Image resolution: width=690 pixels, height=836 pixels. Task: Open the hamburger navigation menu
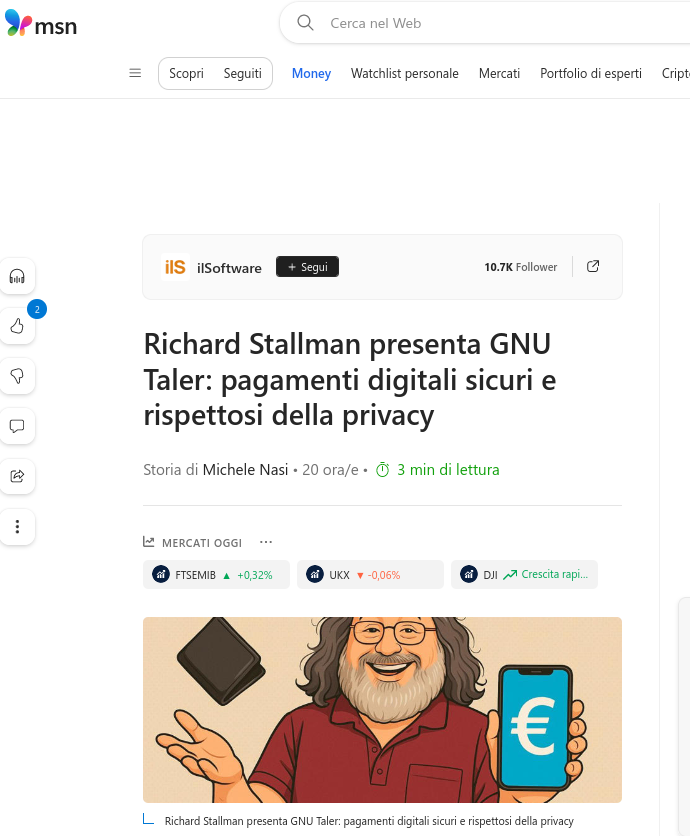(x=135, y=72)
